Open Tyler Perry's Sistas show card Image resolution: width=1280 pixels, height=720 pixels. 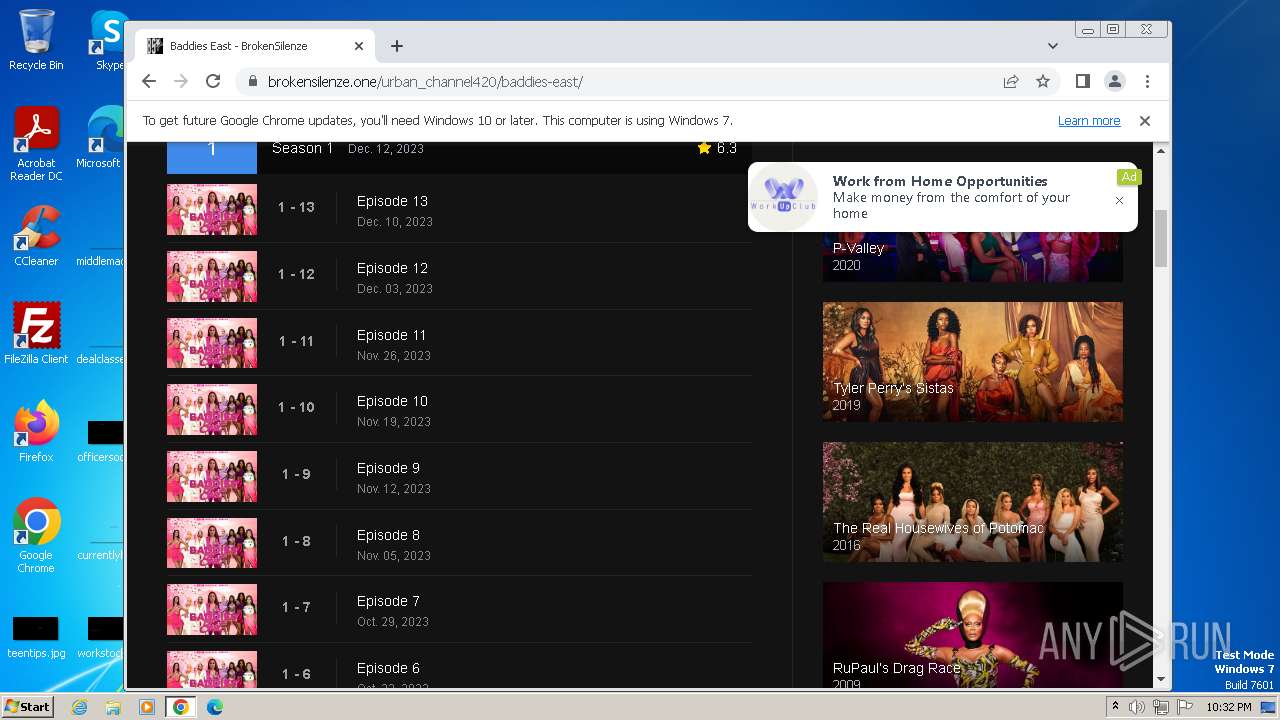(973, 362)
